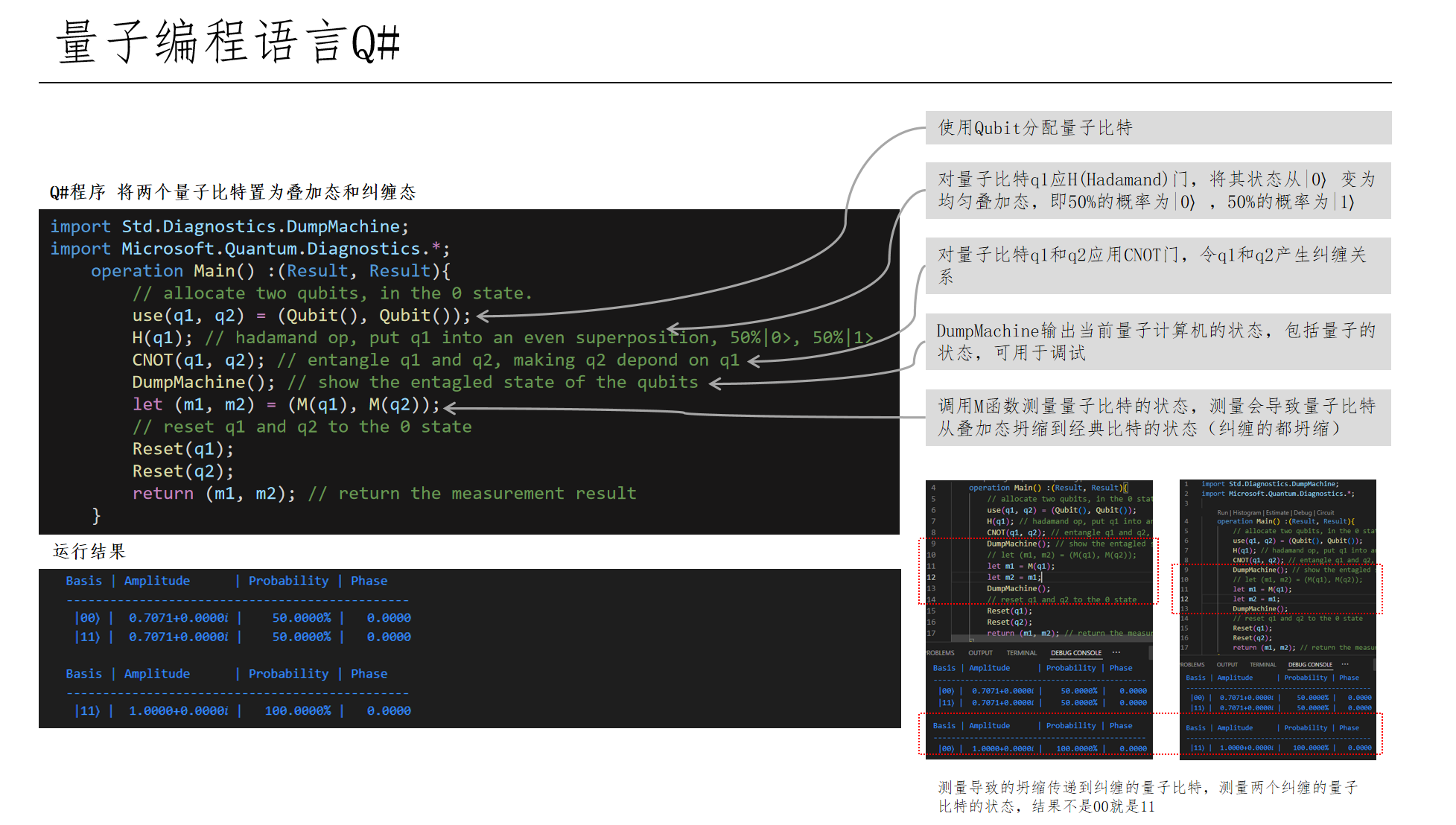Click the CNOT(q1, q2) line in main code
1456x825 pixels.
click(198, 360)
